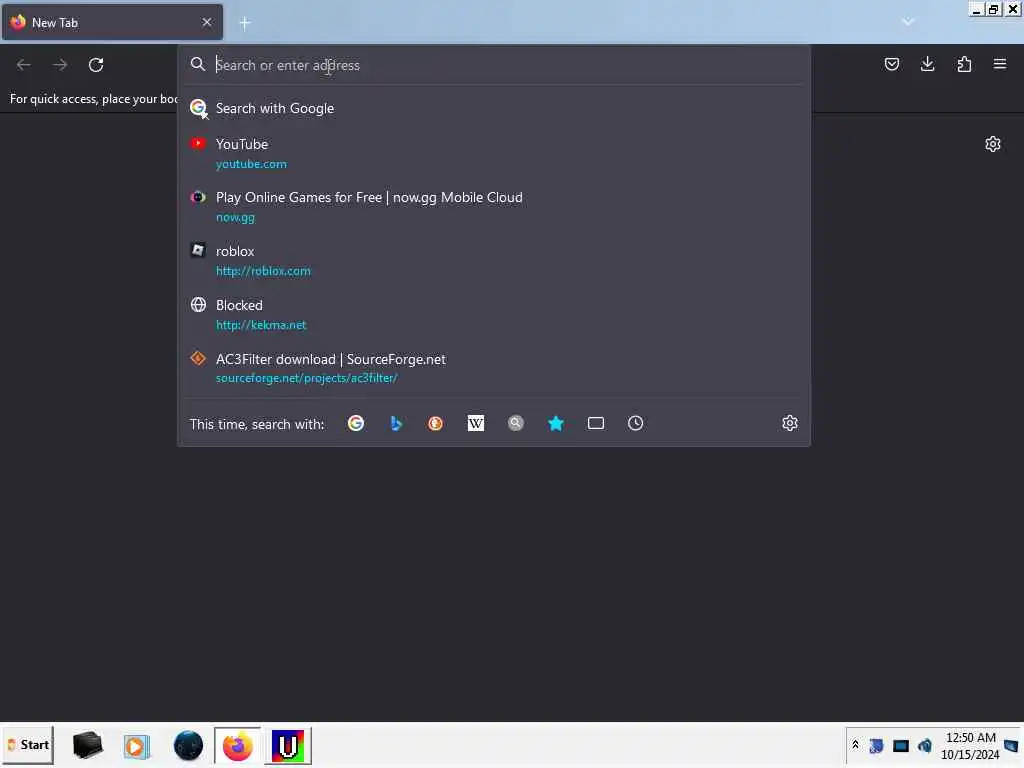Click the show desktop tray icon

click(x=1012, y=746)
